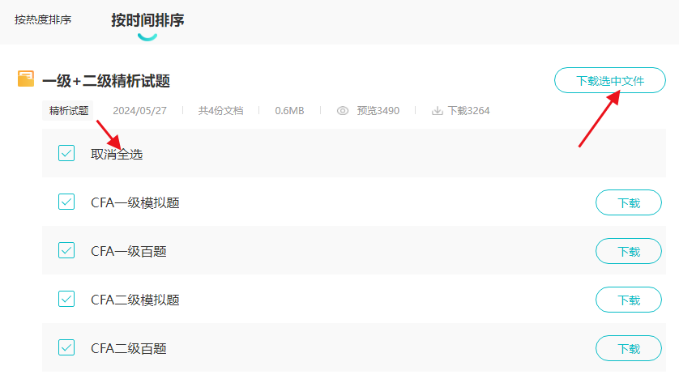Viewport: 679px width, 383px height.
Task: Click the 下载选中文件 button
Action: pos(610,80)
